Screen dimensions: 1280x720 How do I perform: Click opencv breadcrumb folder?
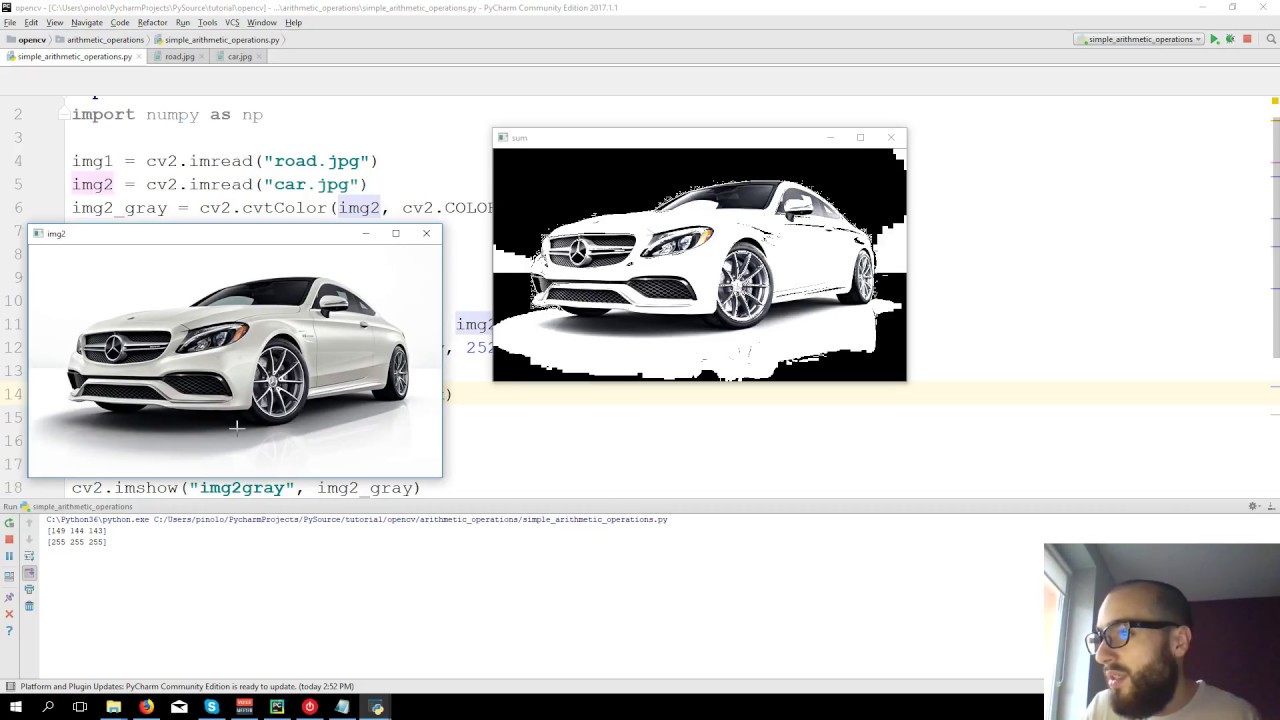(x=26, y=40)
